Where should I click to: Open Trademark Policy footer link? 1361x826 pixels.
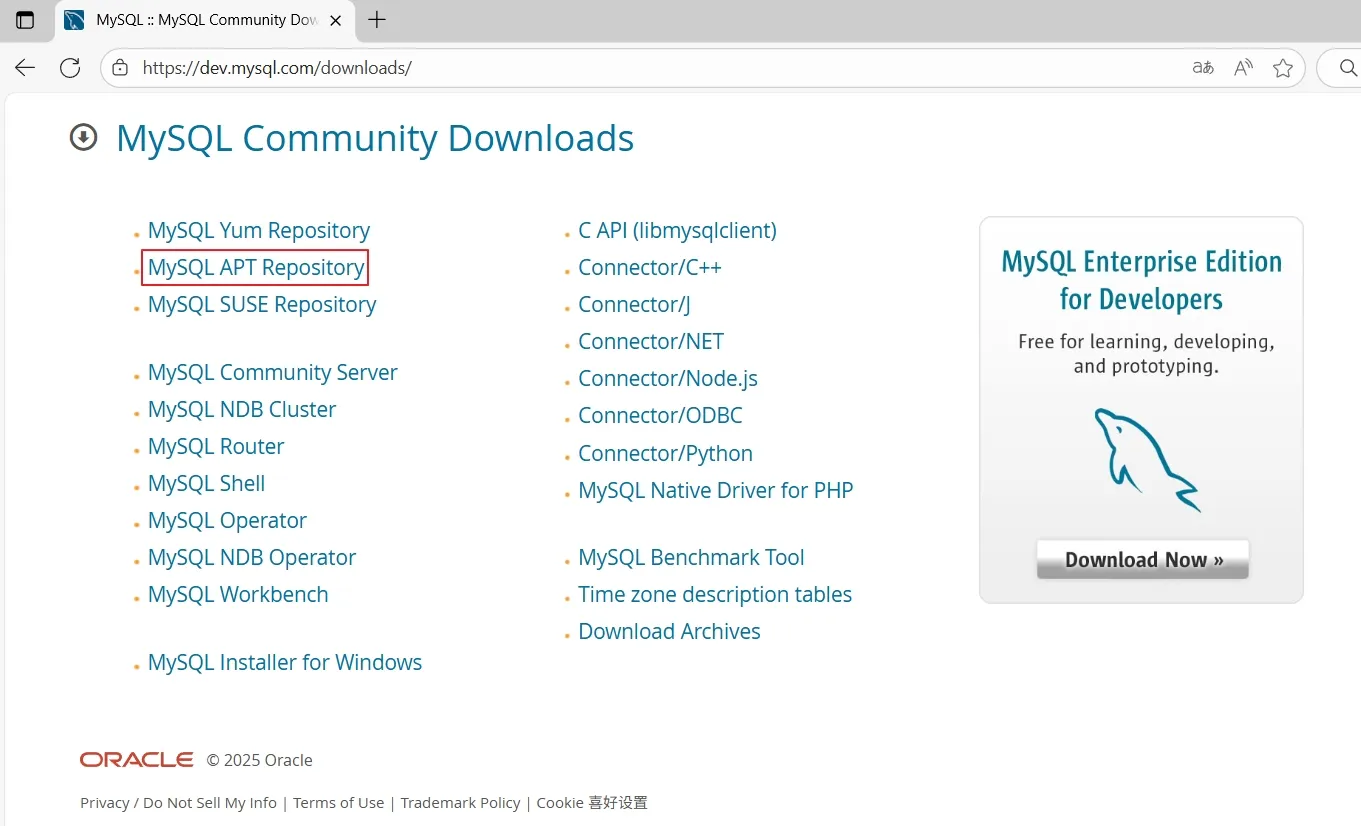point(461,803)
